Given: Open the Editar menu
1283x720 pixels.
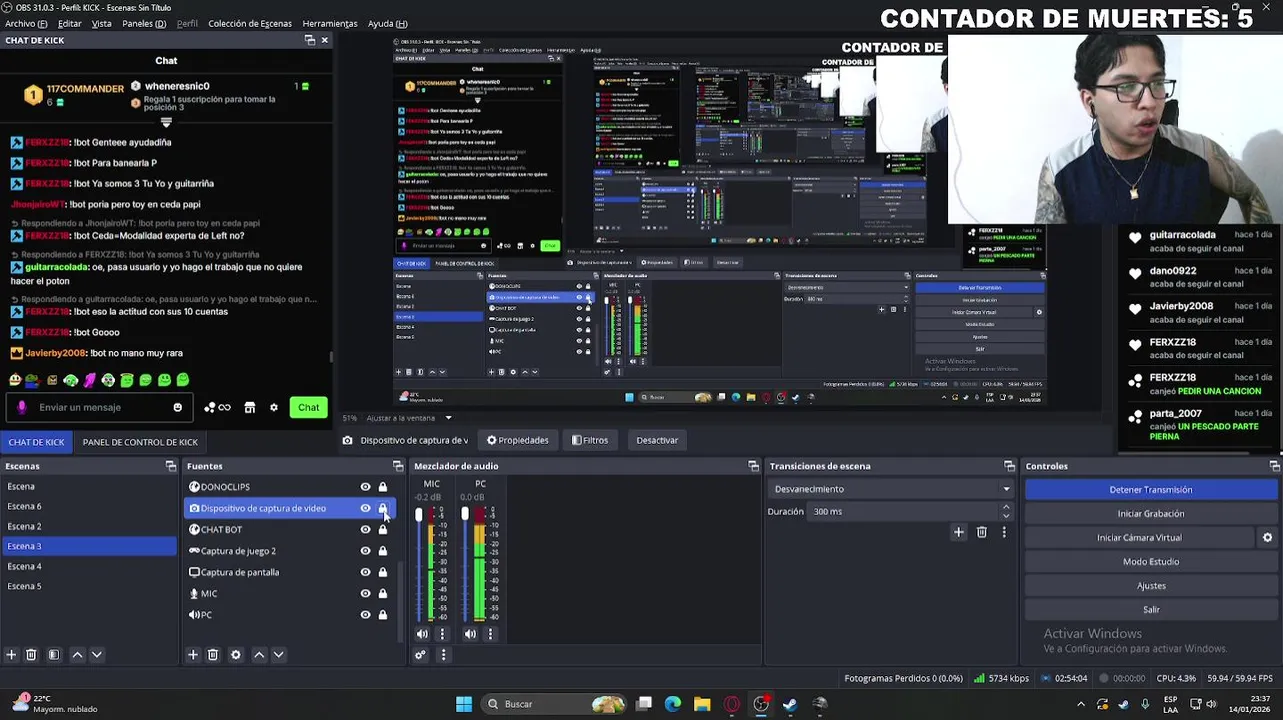Looking at the screenshot, I should click(x=70, y=23).
